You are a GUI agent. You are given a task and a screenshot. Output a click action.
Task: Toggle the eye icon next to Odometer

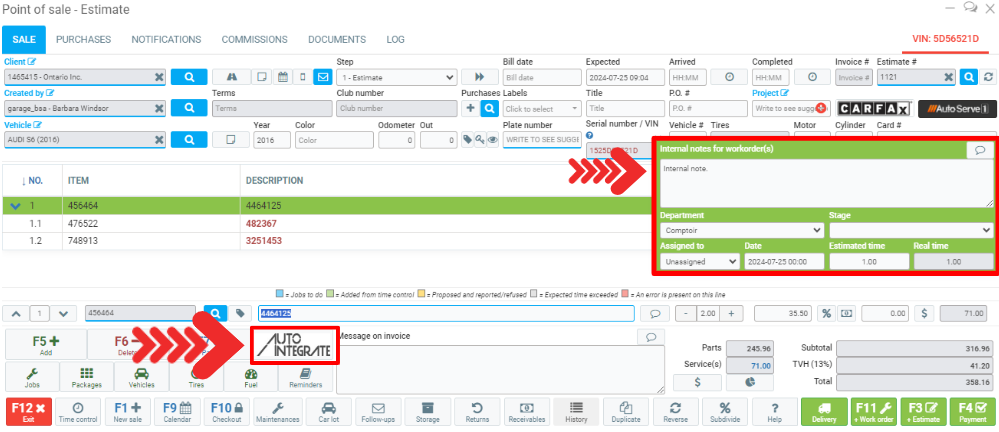pos(492,140)
